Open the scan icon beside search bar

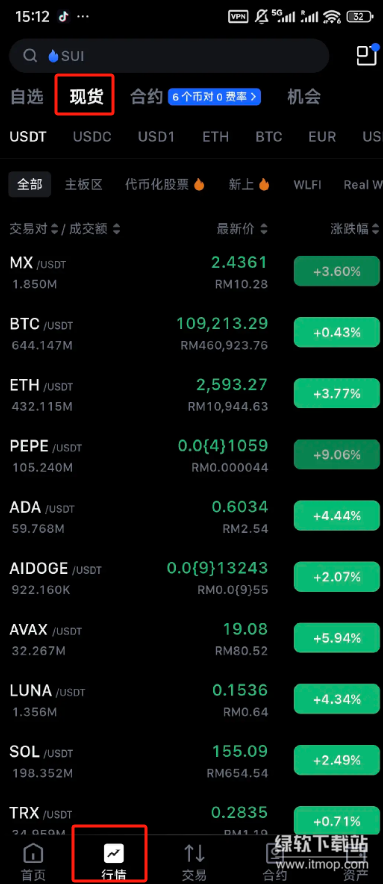[x=366, y=54]
